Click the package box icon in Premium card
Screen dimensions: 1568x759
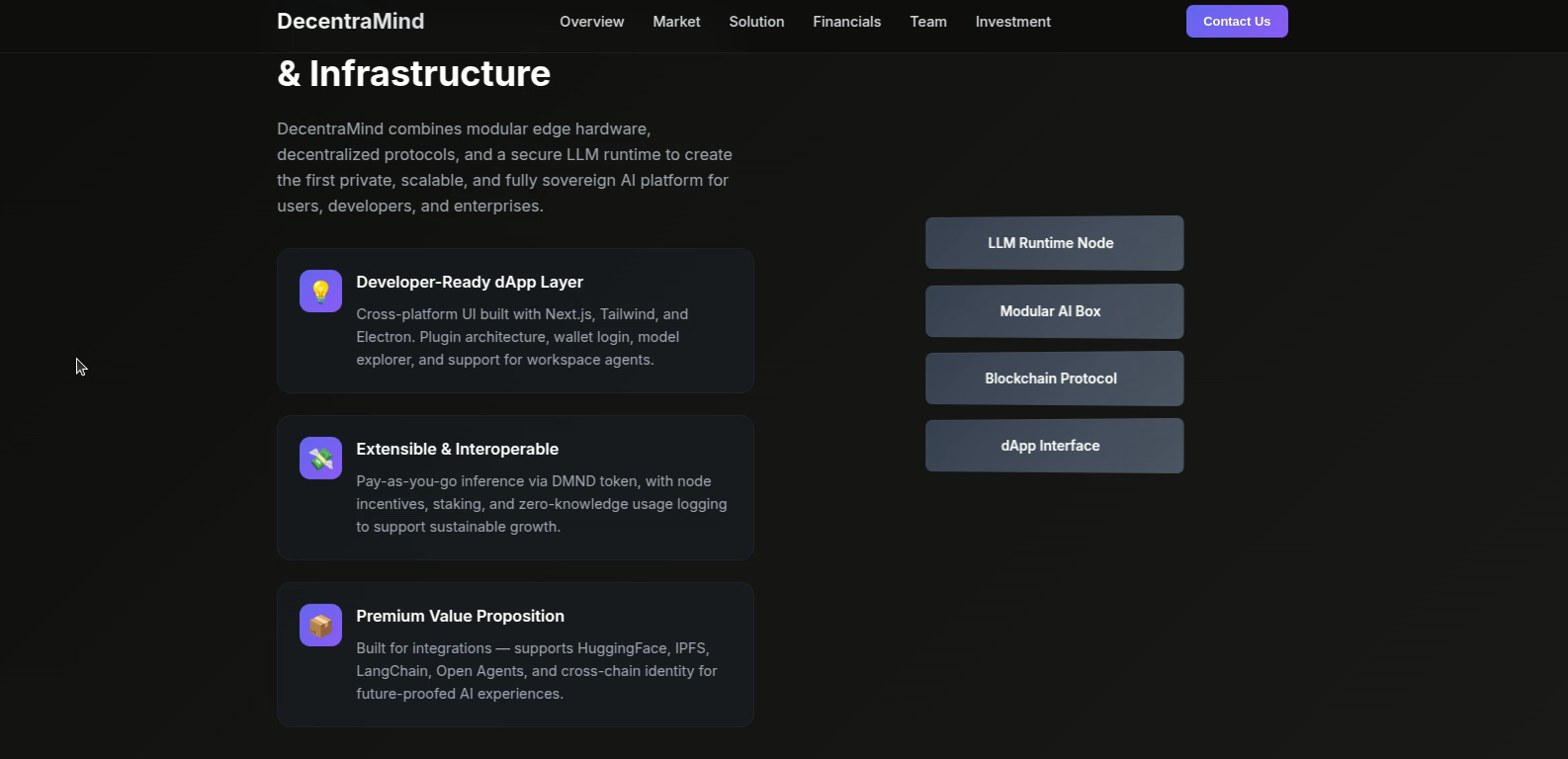point(320,626)
